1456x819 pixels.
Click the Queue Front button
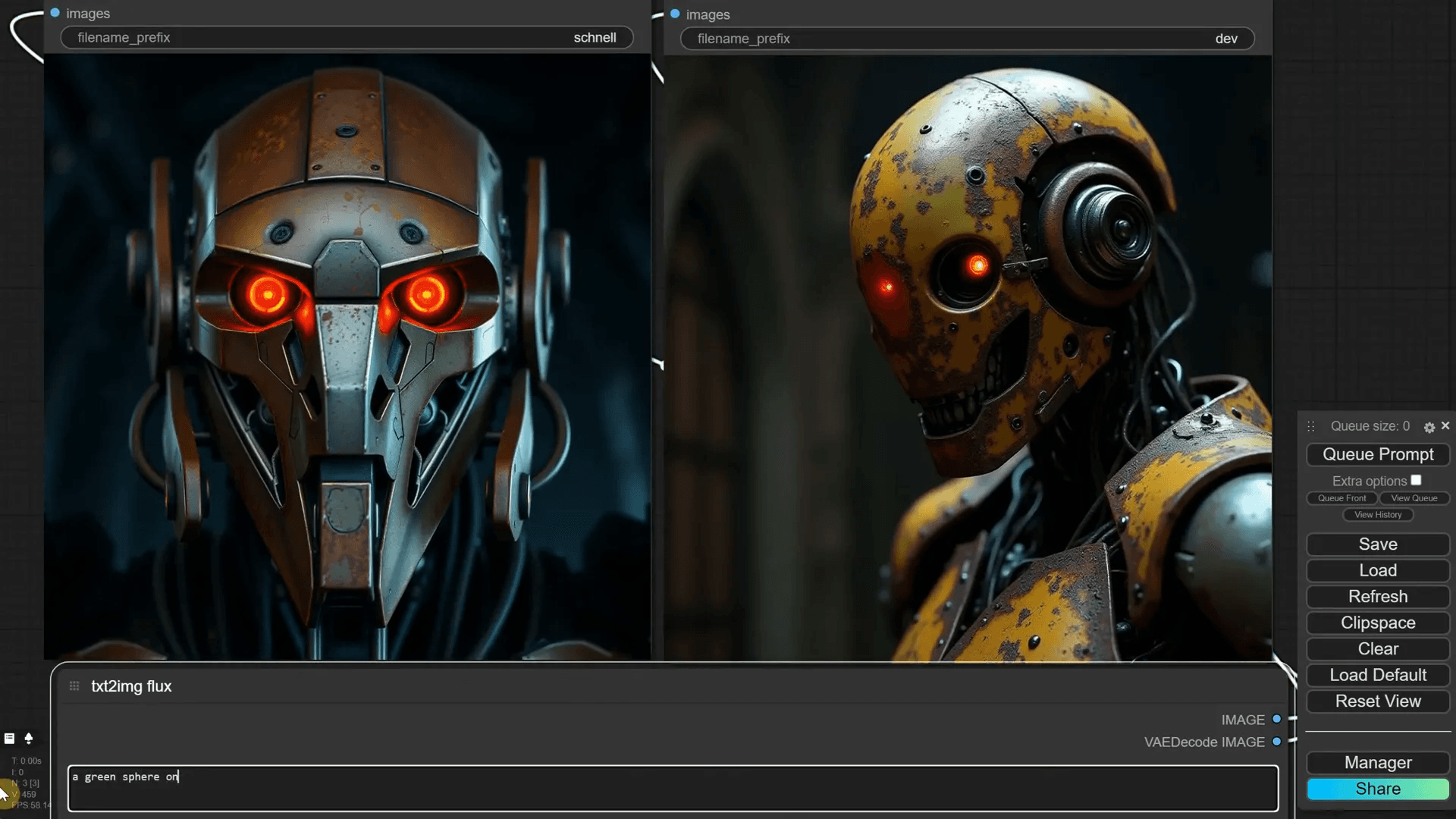click(x=1341, y=498)
